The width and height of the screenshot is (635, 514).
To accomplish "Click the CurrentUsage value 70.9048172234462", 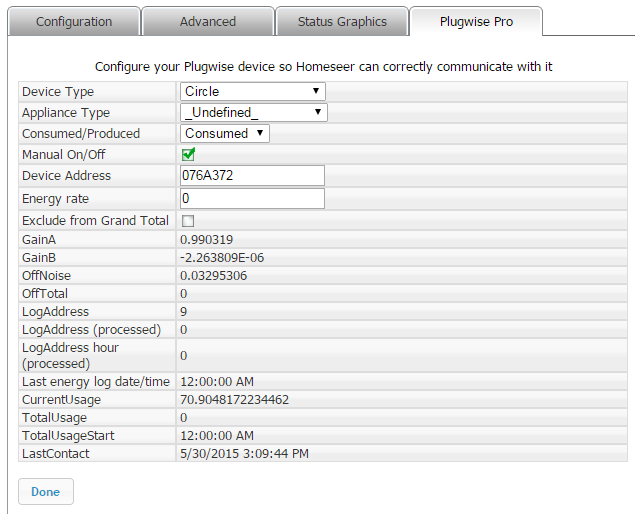I will tap(234, 400).
